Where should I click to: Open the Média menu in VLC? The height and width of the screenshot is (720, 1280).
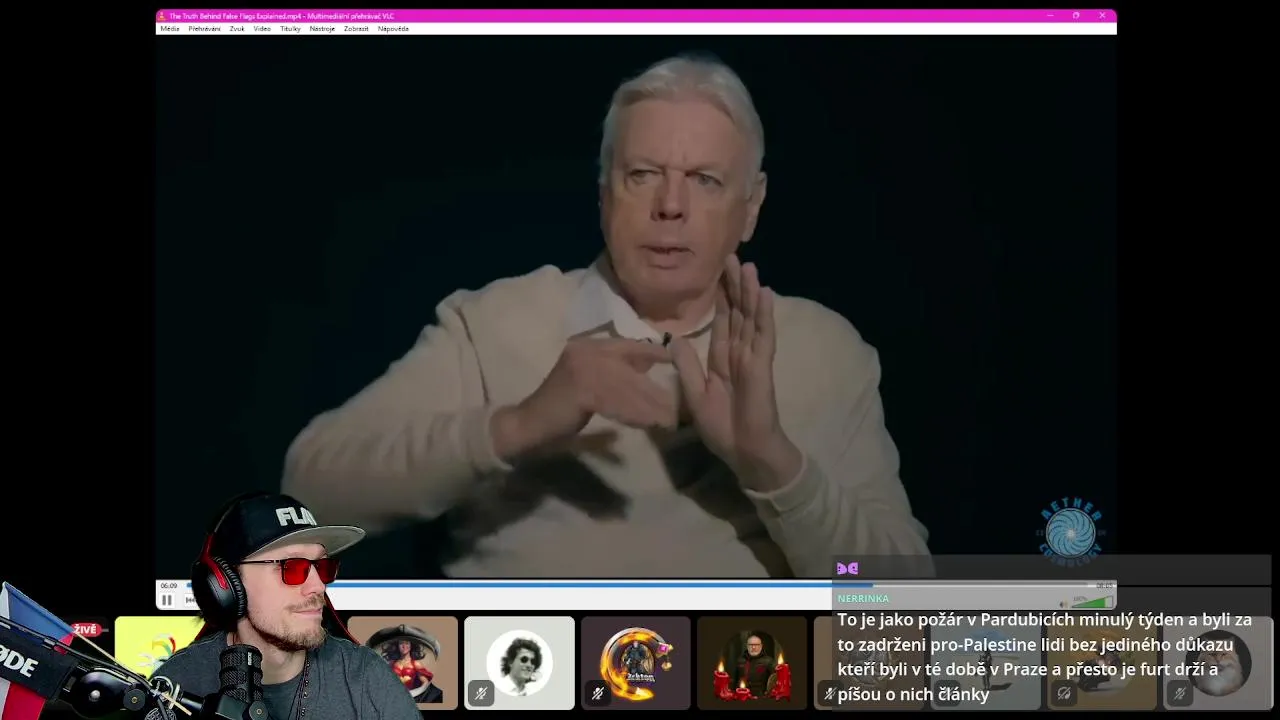170,29
